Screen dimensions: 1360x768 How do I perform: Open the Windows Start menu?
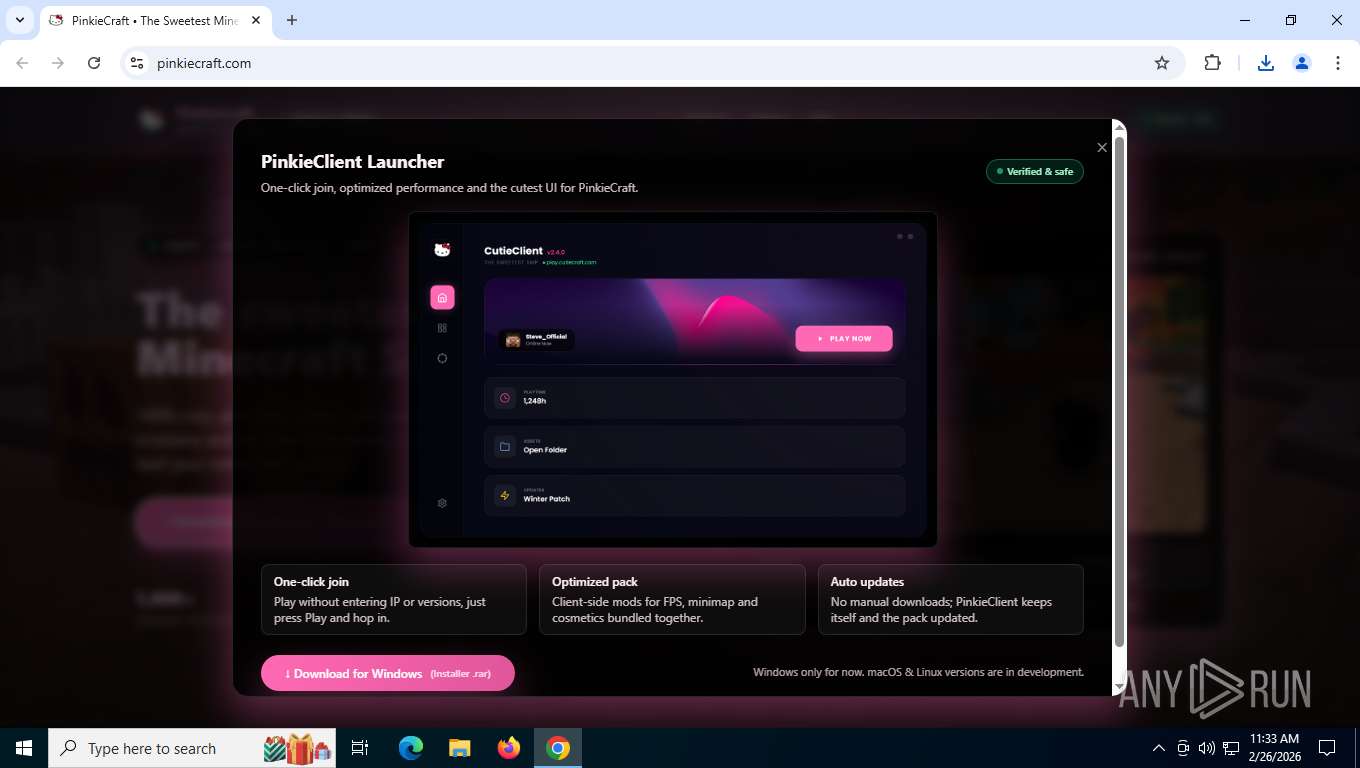[x=24, y=748]
